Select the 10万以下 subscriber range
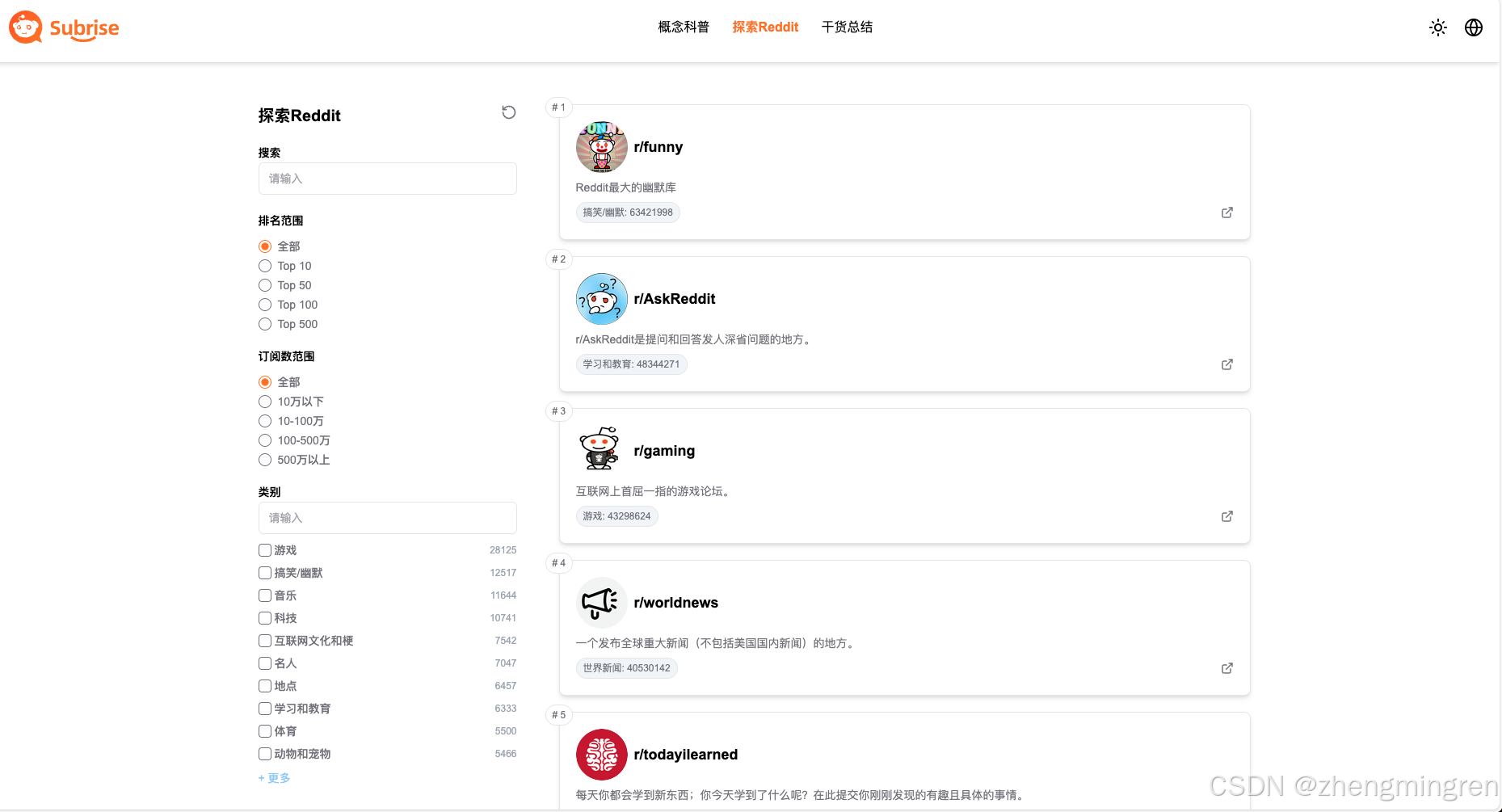This screenshot has height=812, width=1502. (265, 402)
